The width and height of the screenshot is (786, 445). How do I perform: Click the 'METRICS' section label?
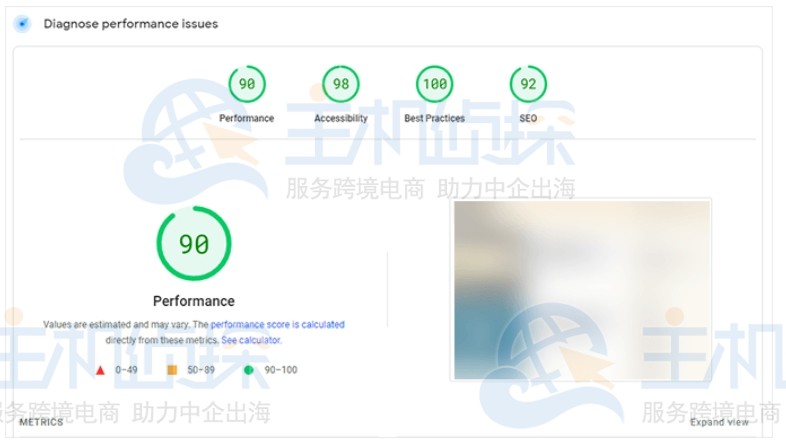[41, 422]
